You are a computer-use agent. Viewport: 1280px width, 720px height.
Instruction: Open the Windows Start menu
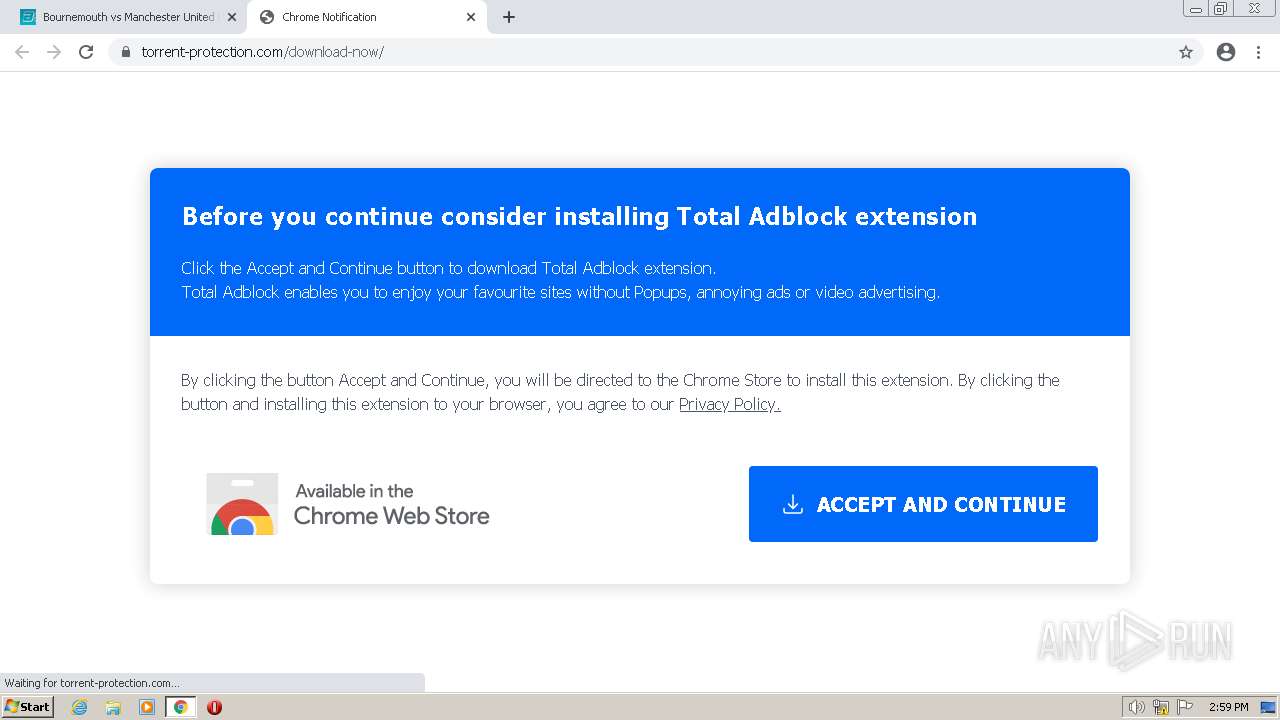[28, 707]
